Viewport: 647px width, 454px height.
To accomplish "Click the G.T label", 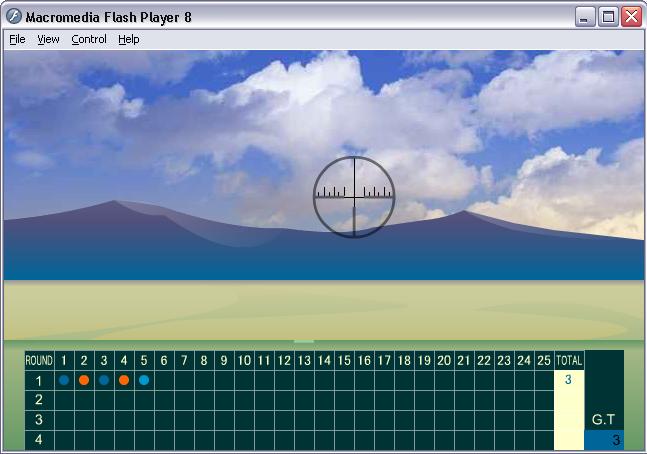I will coord(603,420).
